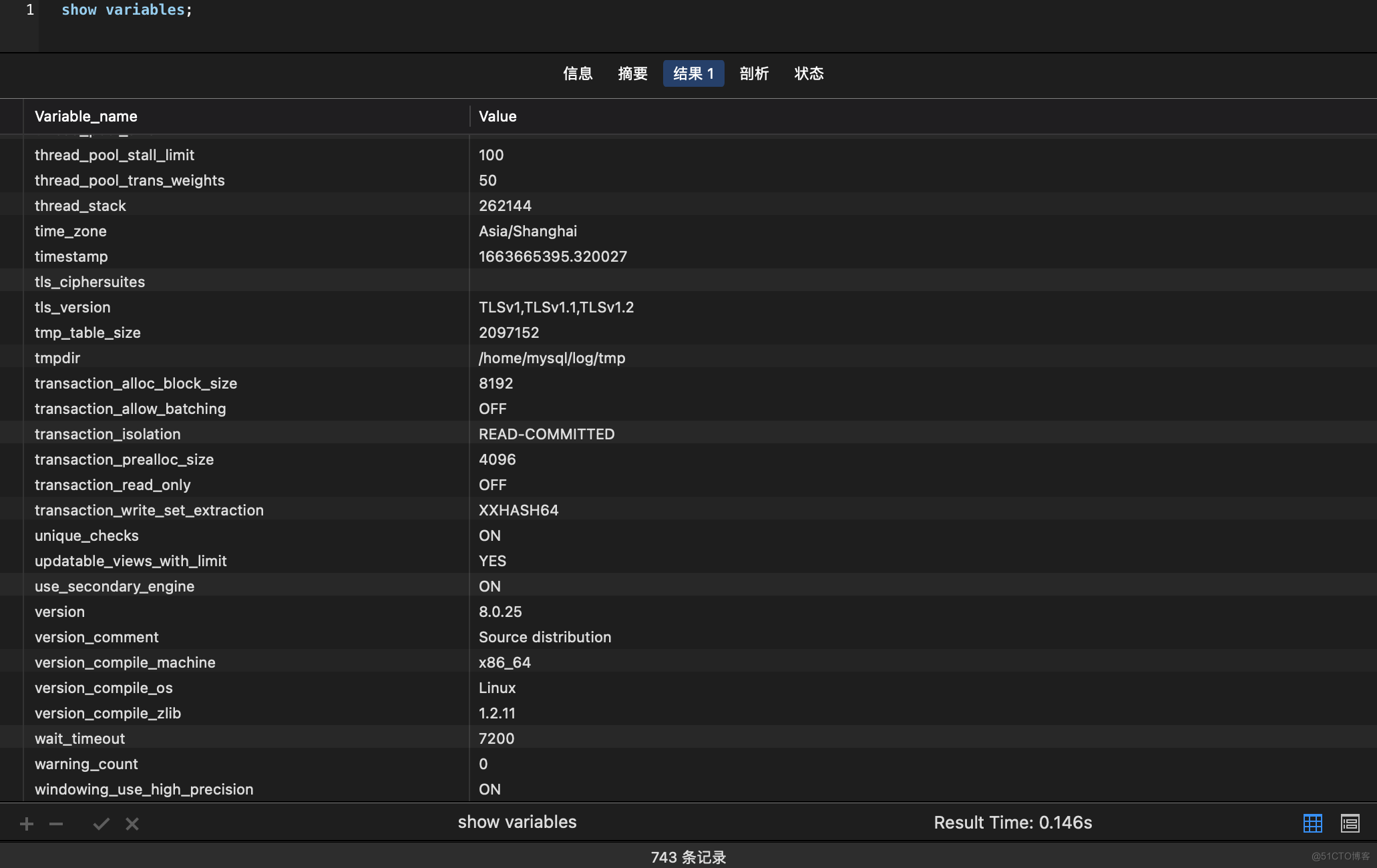This screenshot has height=868, width=1377.
Task: Click the tmpdir variable name
Action: point(57,358)
